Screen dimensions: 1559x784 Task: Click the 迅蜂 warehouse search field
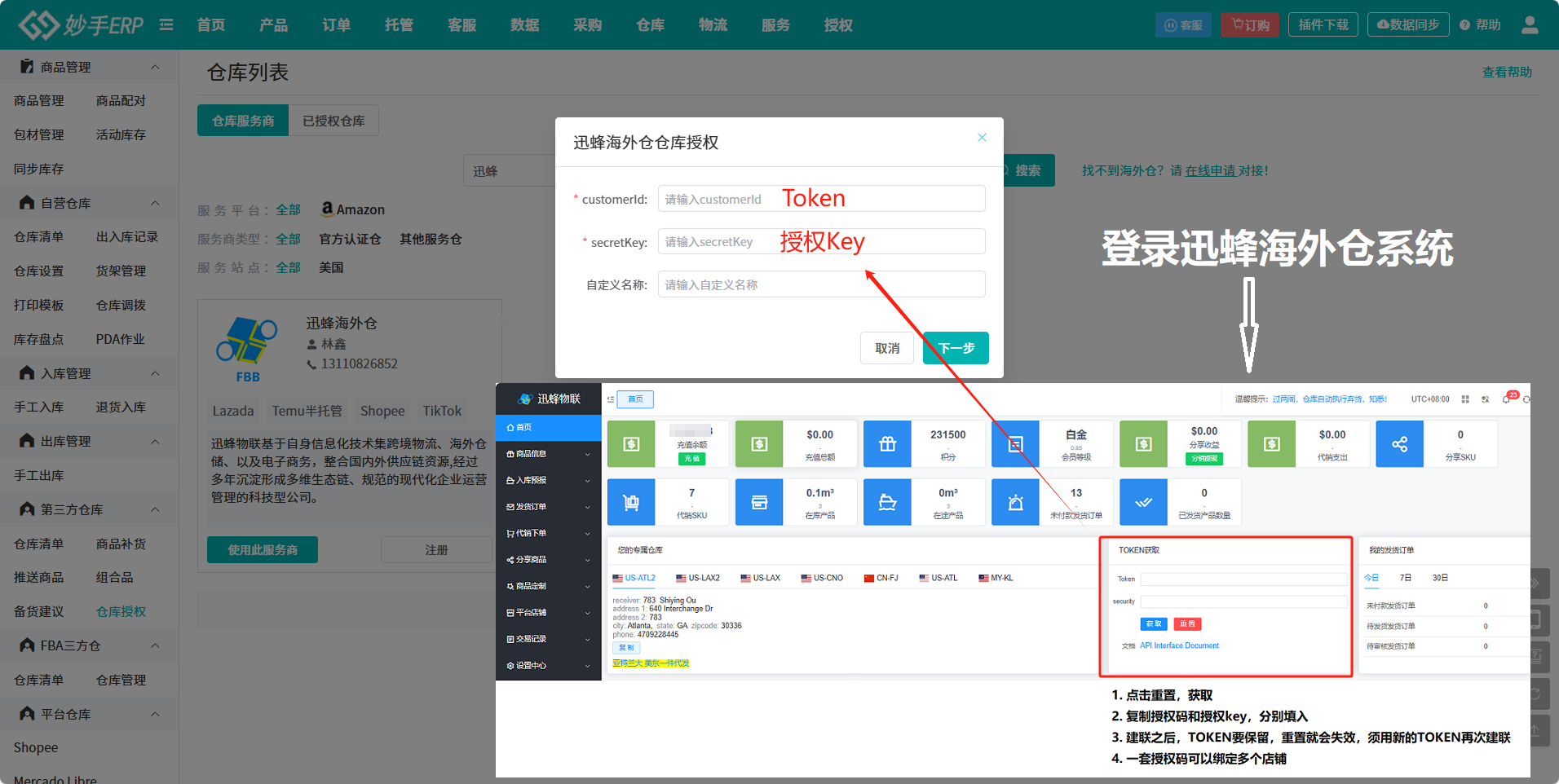510,170
